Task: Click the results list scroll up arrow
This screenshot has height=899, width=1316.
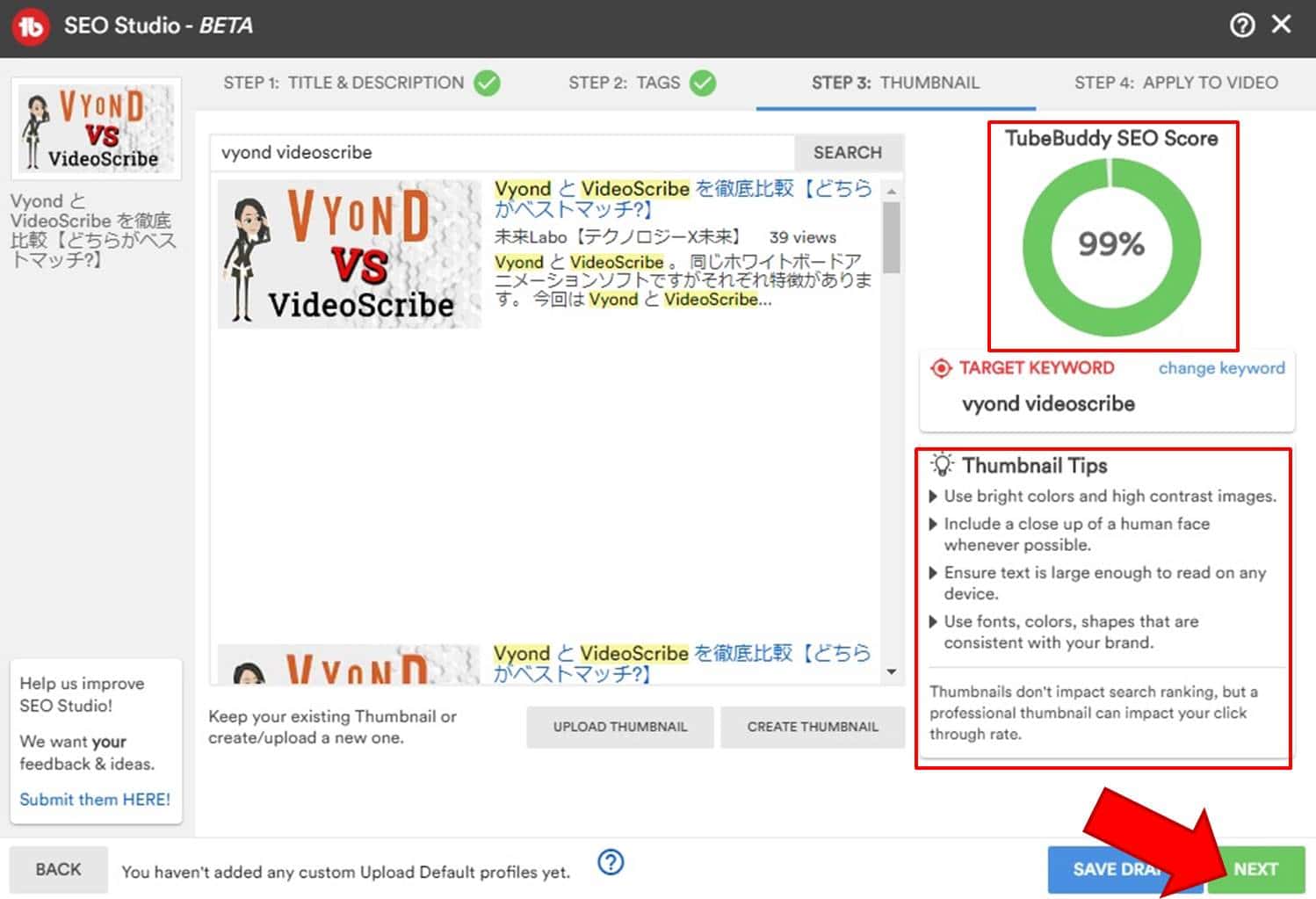Action: (892, 191)
